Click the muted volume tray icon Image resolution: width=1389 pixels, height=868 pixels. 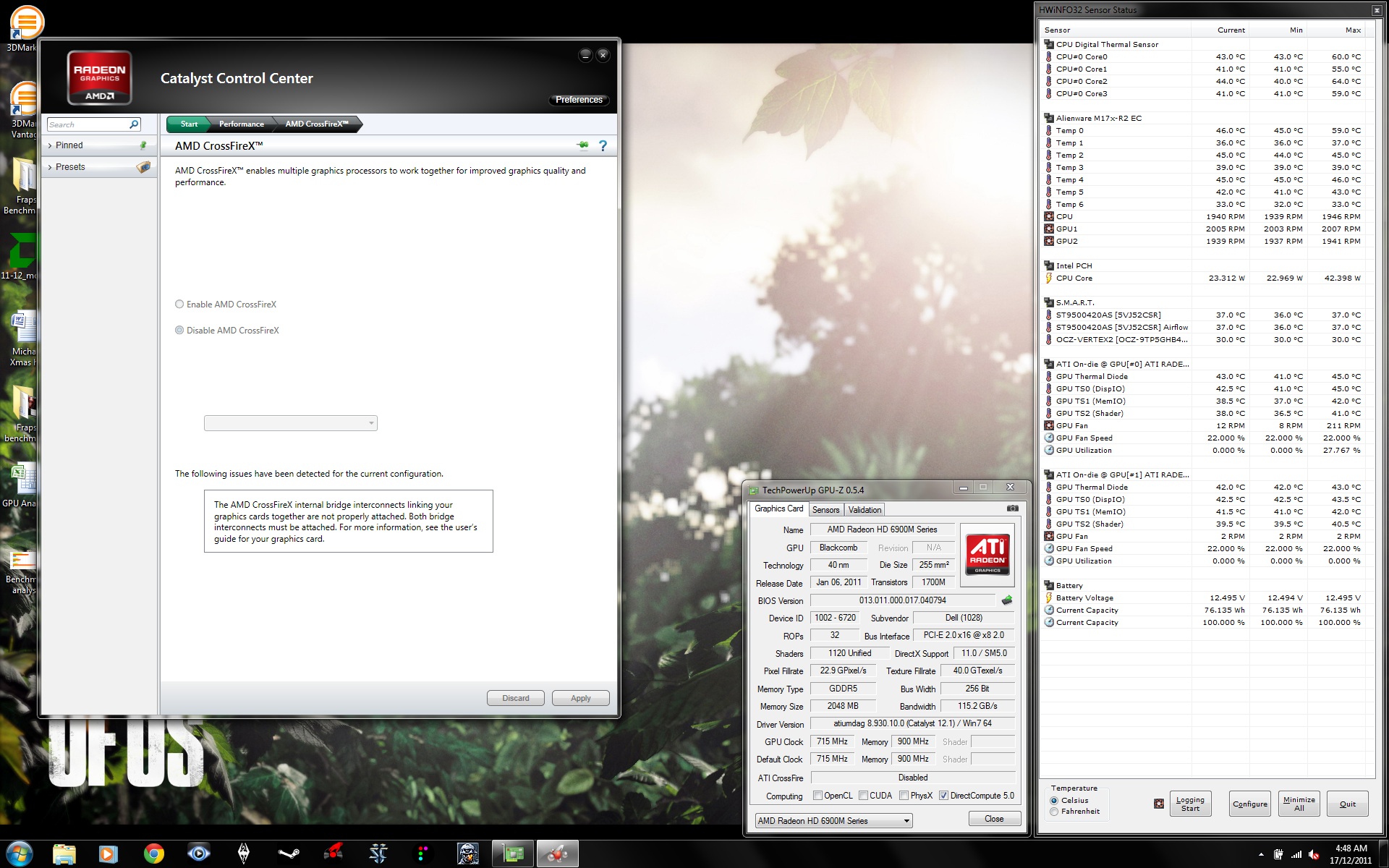(x=1313, y=854)
